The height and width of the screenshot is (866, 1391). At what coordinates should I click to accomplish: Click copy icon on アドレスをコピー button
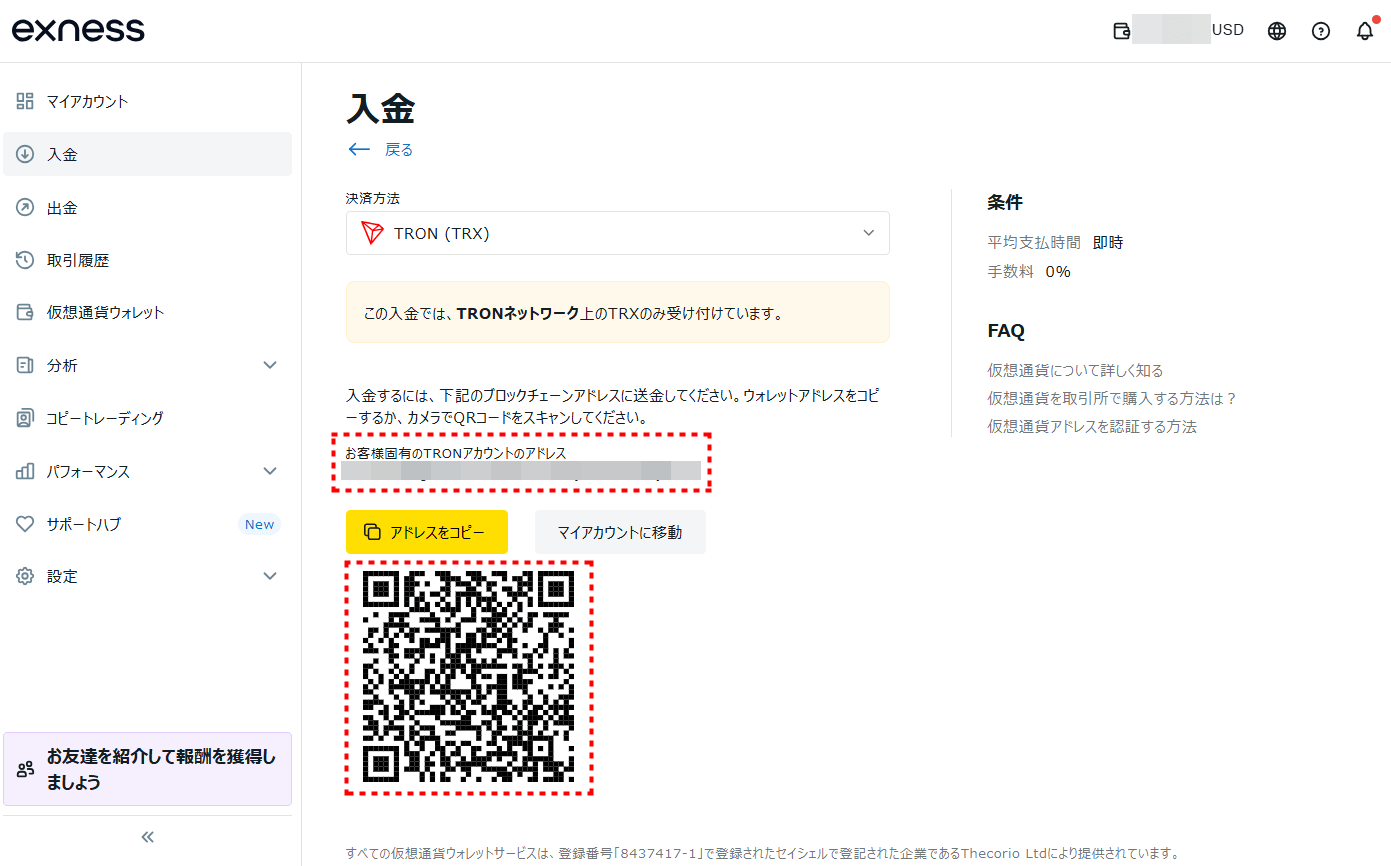tap(372, 532)
